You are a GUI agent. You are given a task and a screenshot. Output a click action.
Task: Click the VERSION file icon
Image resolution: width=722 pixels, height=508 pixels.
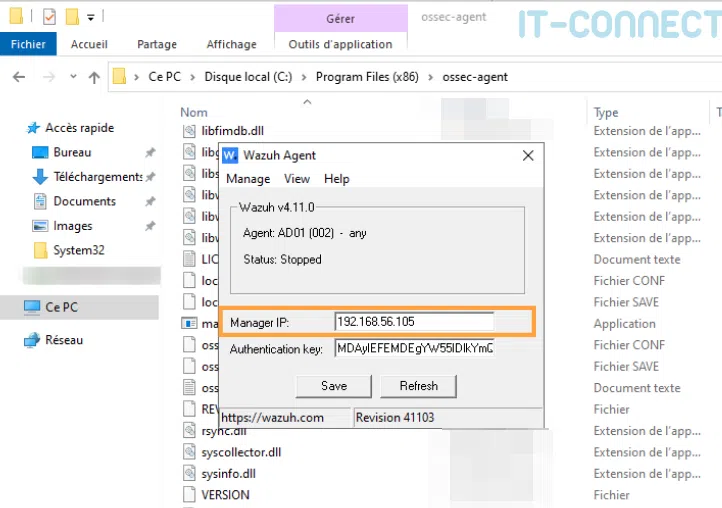coord(189,494)
